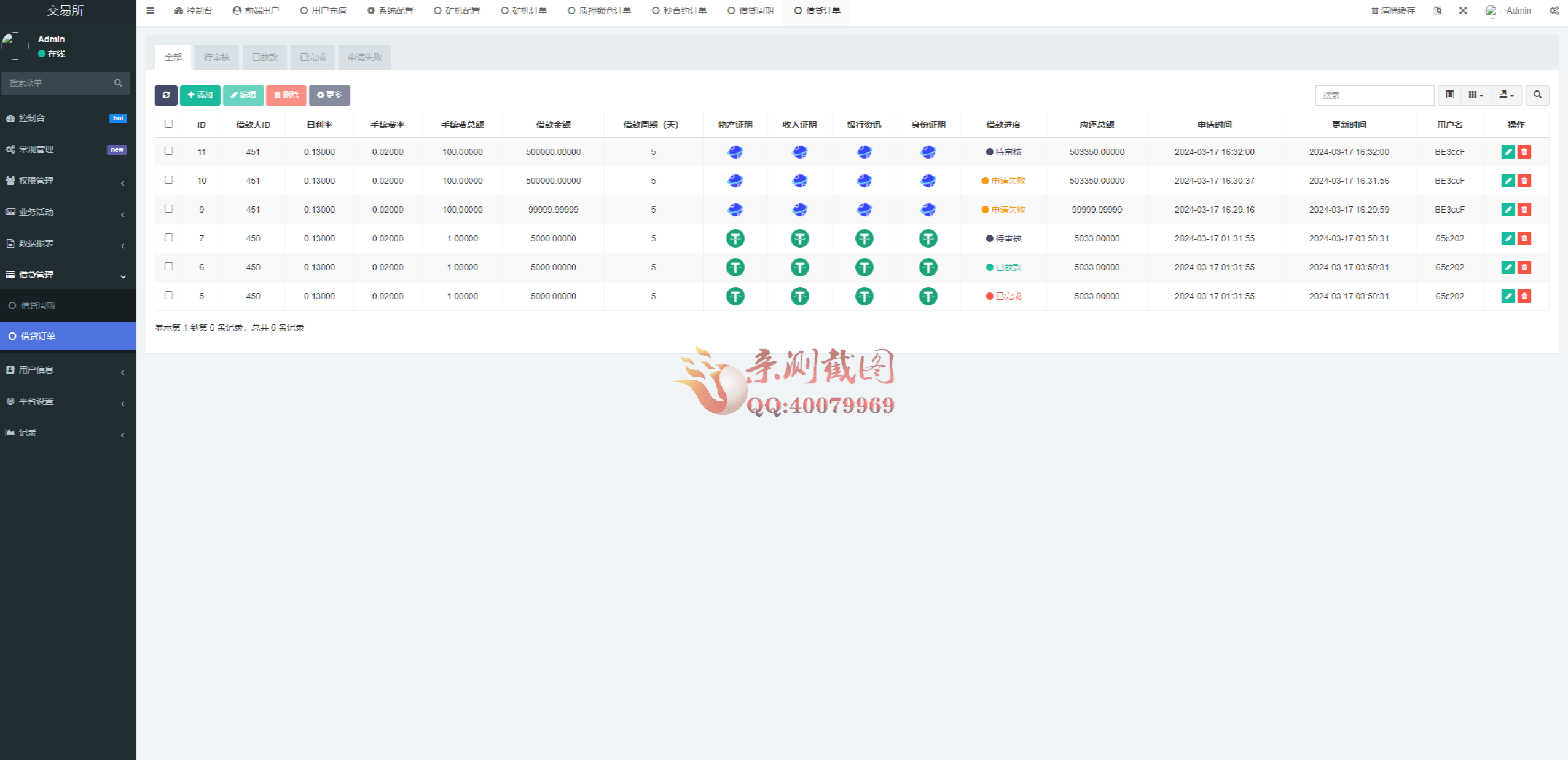This screenshot has width=1568, height=760.
Task: Click the 已放款 green status indicator on order 6
Action: click(1003, 267)
